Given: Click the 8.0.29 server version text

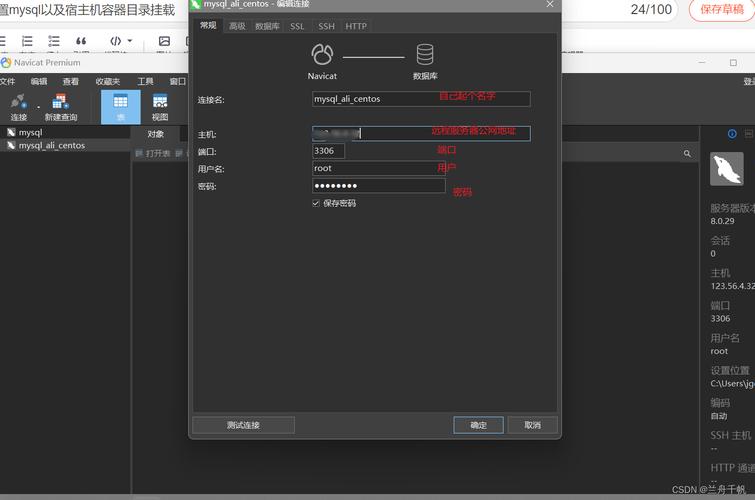Looking at the screenshot, I should click(x=722, y=221).
